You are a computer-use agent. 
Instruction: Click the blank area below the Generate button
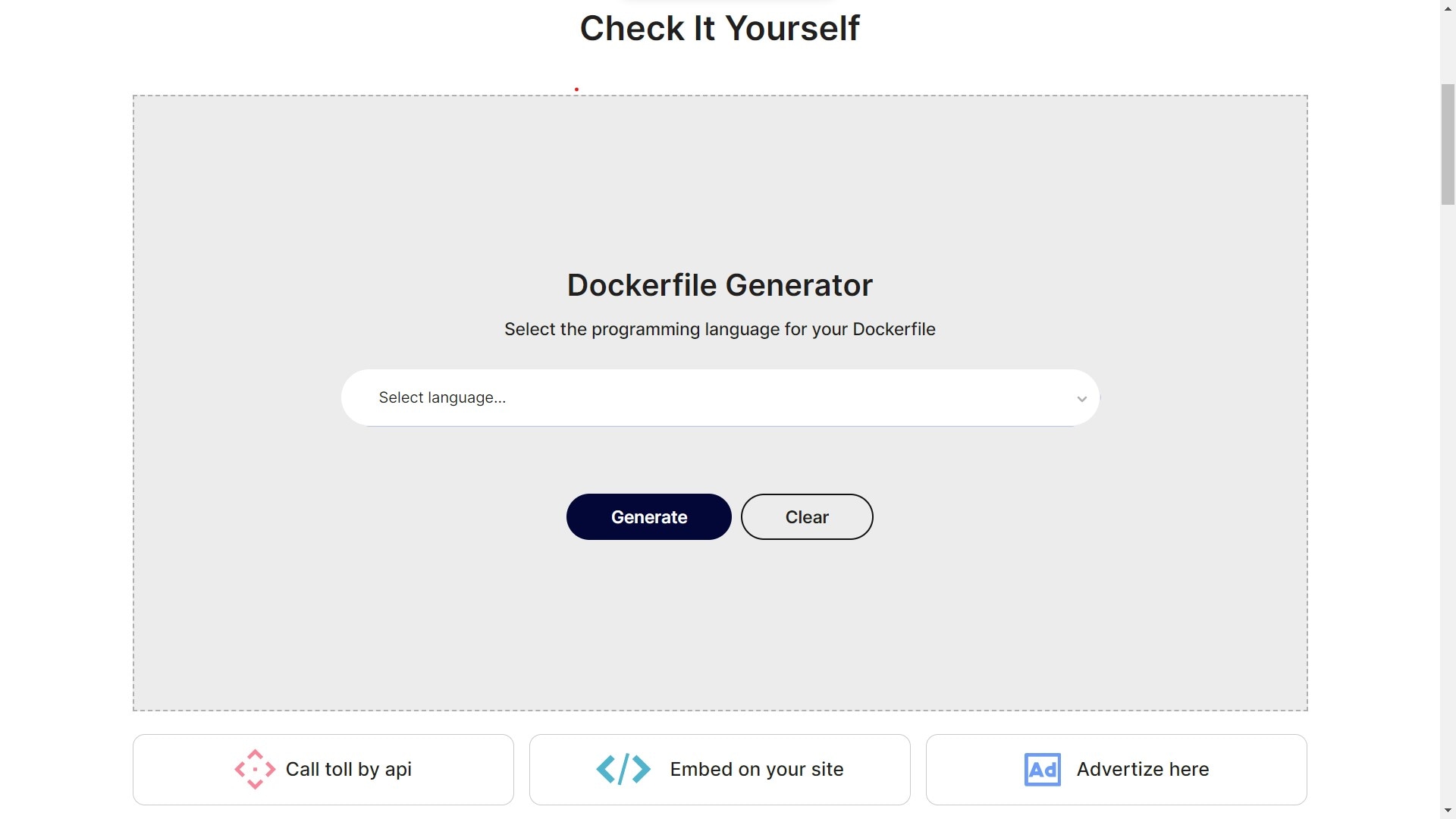tap(649, 622)
